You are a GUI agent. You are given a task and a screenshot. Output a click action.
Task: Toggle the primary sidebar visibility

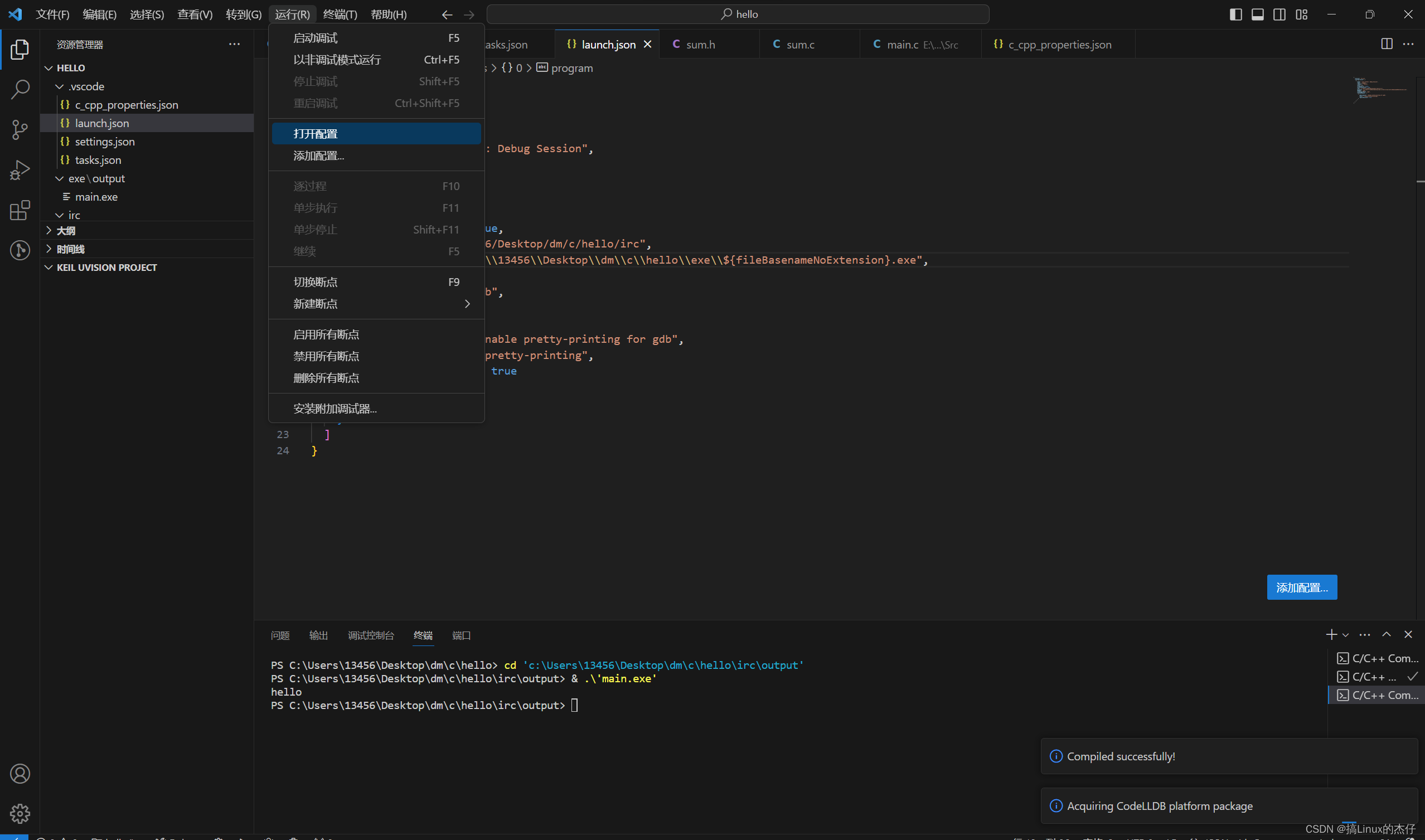tap(1235, 14)
